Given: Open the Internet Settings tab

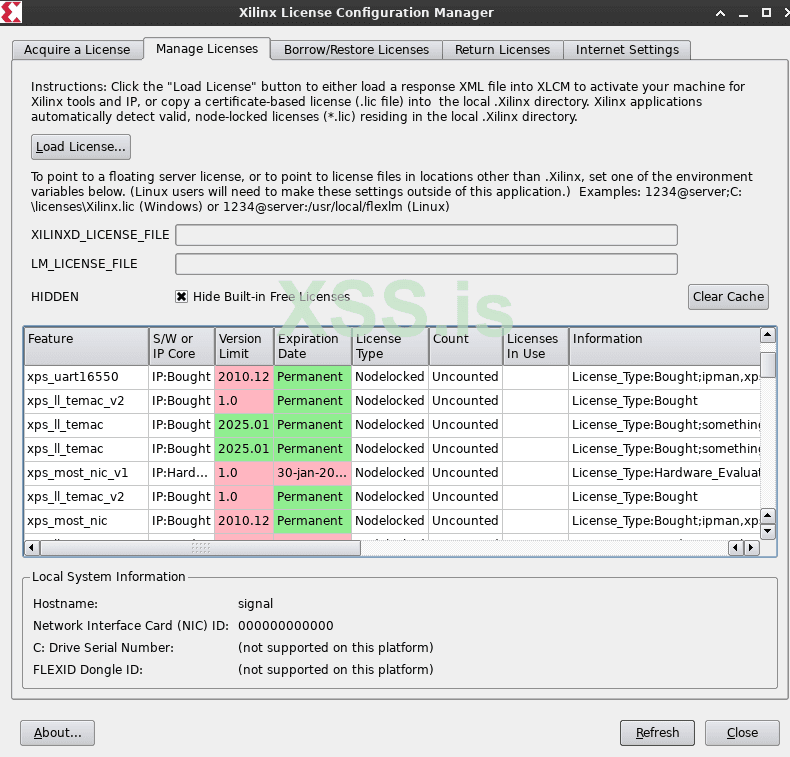Looking at the screenshot, I should coord(627,50).
